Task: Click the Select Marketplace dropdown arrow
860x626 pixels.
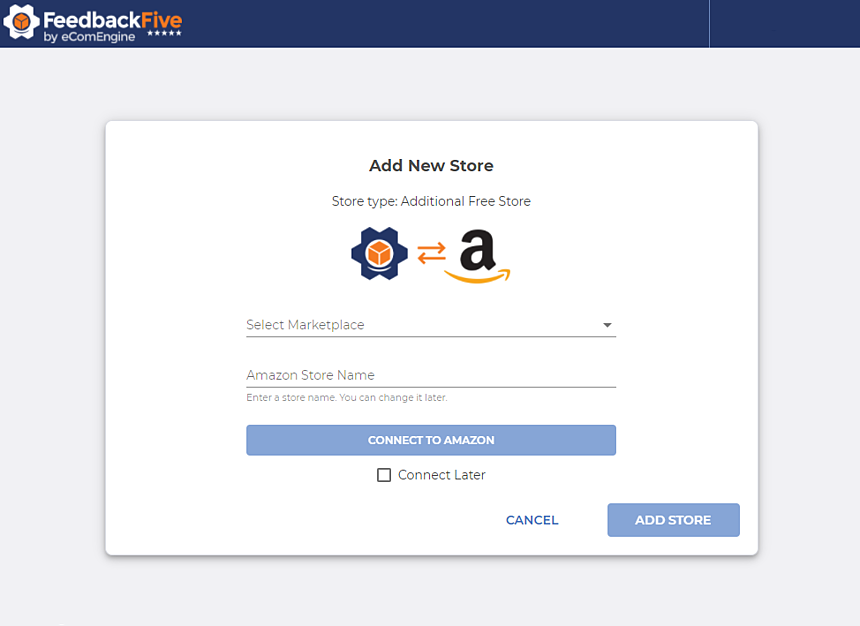Action: (x=607, y=325)
